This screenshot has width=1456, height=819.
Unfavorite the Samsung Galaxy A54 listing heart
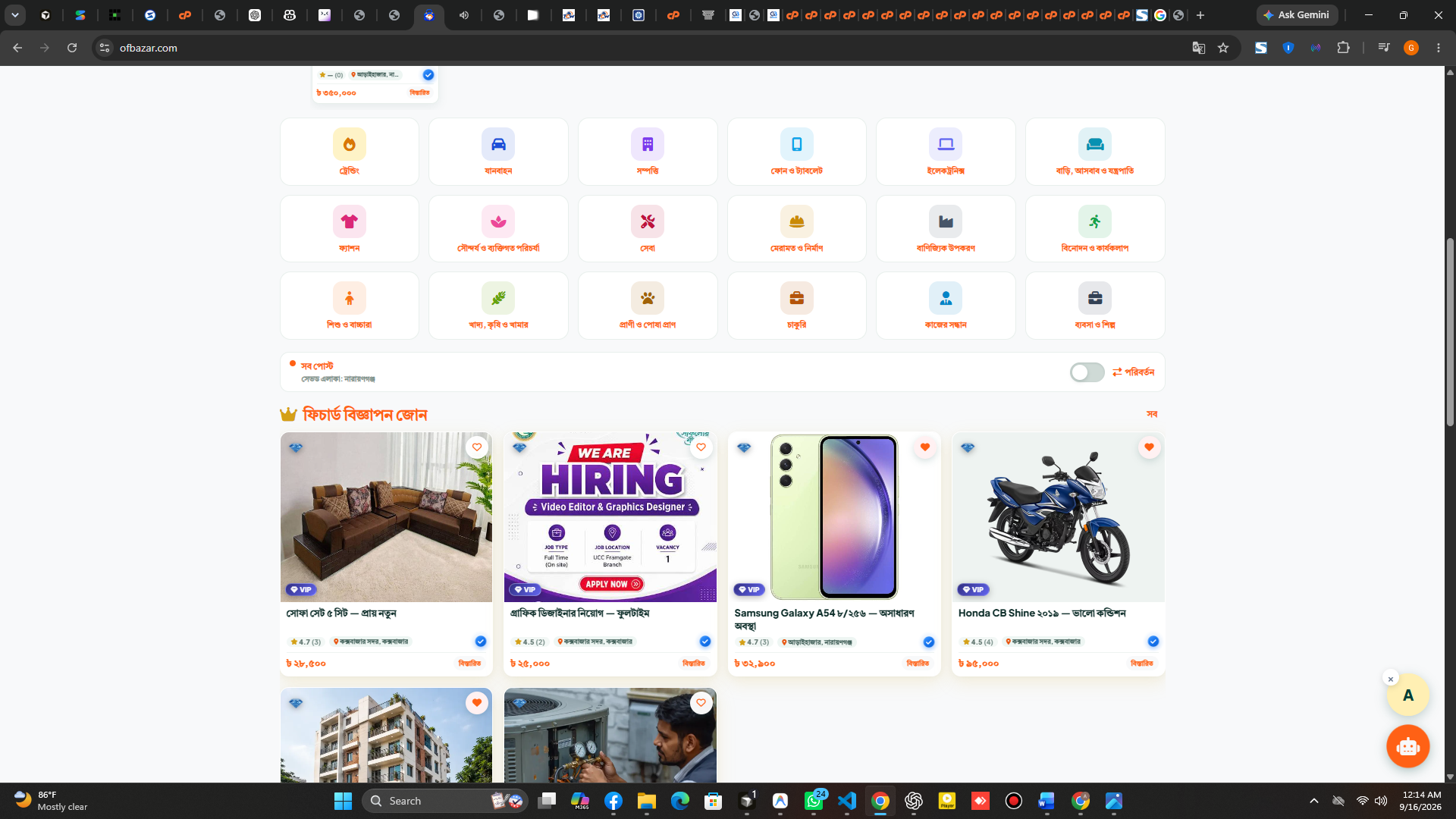[x=925, y=447]
